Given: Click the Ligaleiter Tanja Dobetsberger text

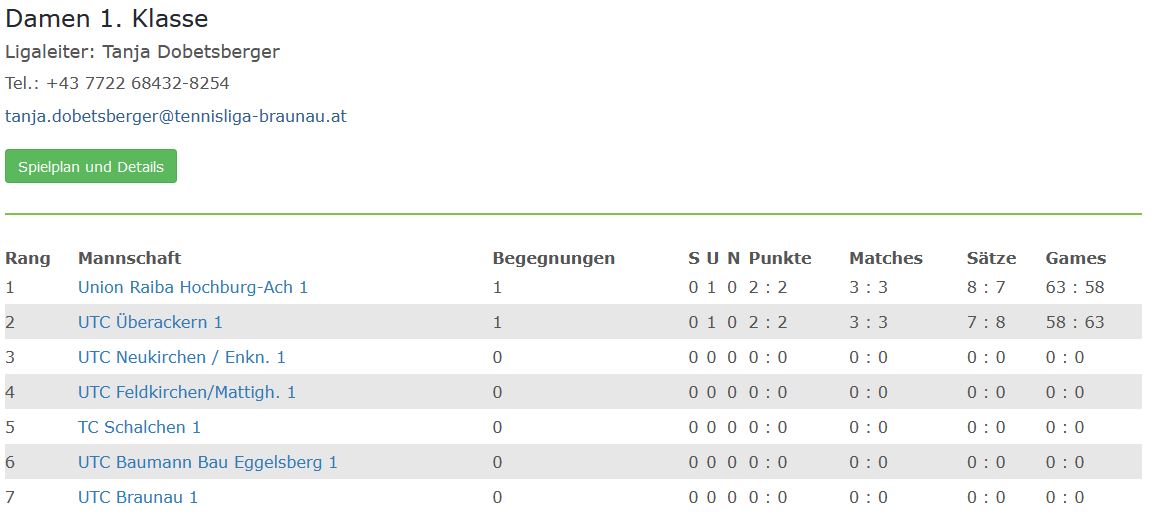Looking at the screenshot, I should pos(142,52).
